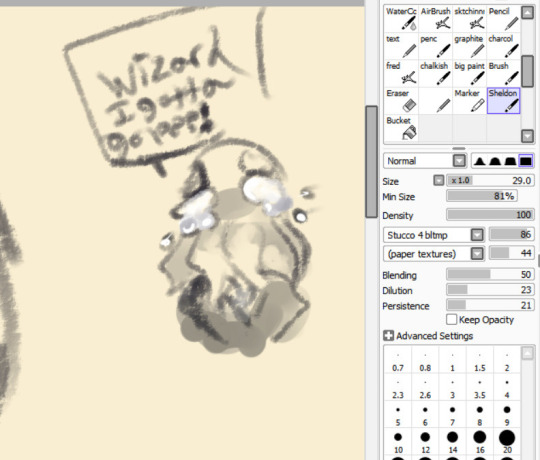Select the Brush tool
The height and width of the screenshot is (460, 540).
(503, 73)
